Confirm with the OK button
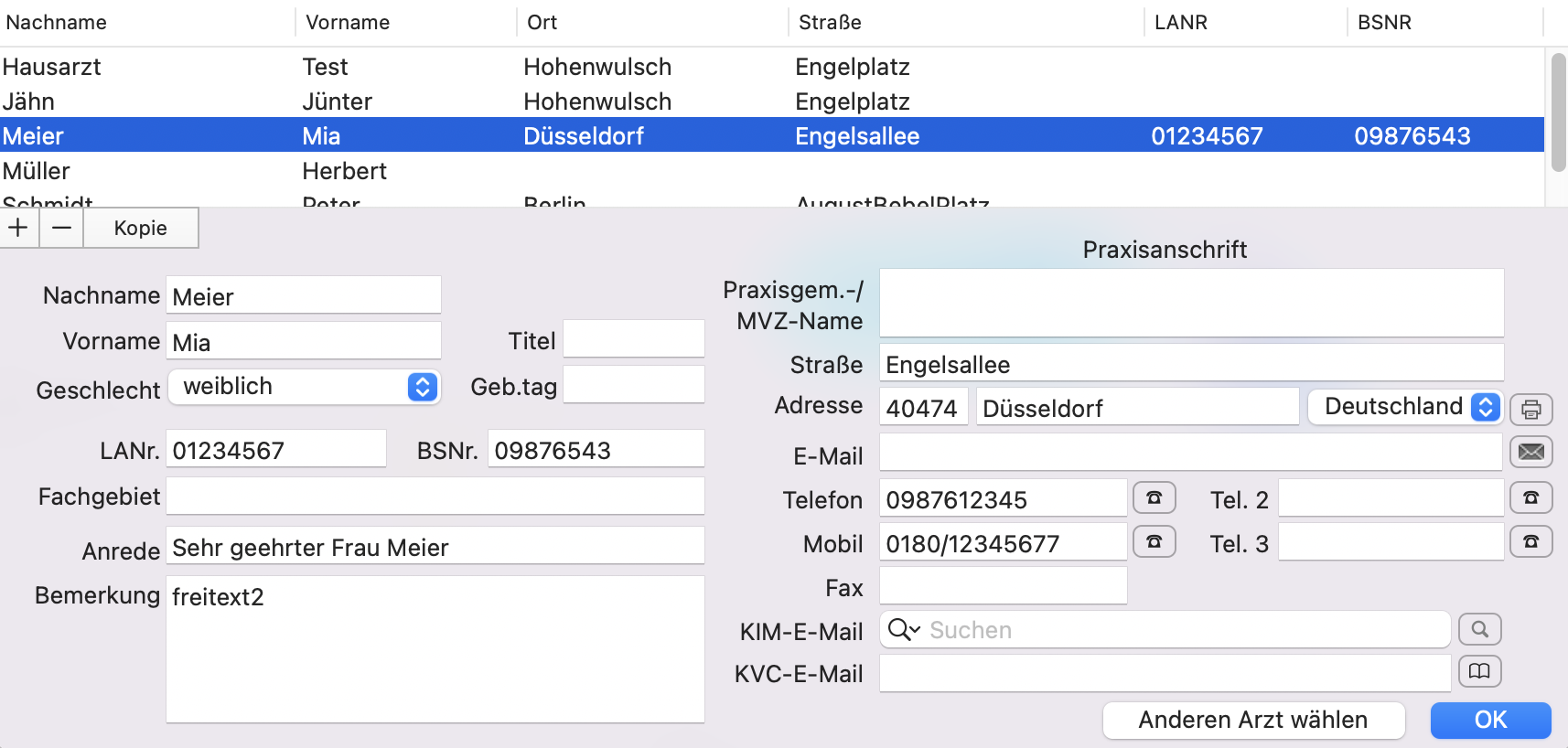The width and height of the screenshot is (1568, 748). point(1490,720)
